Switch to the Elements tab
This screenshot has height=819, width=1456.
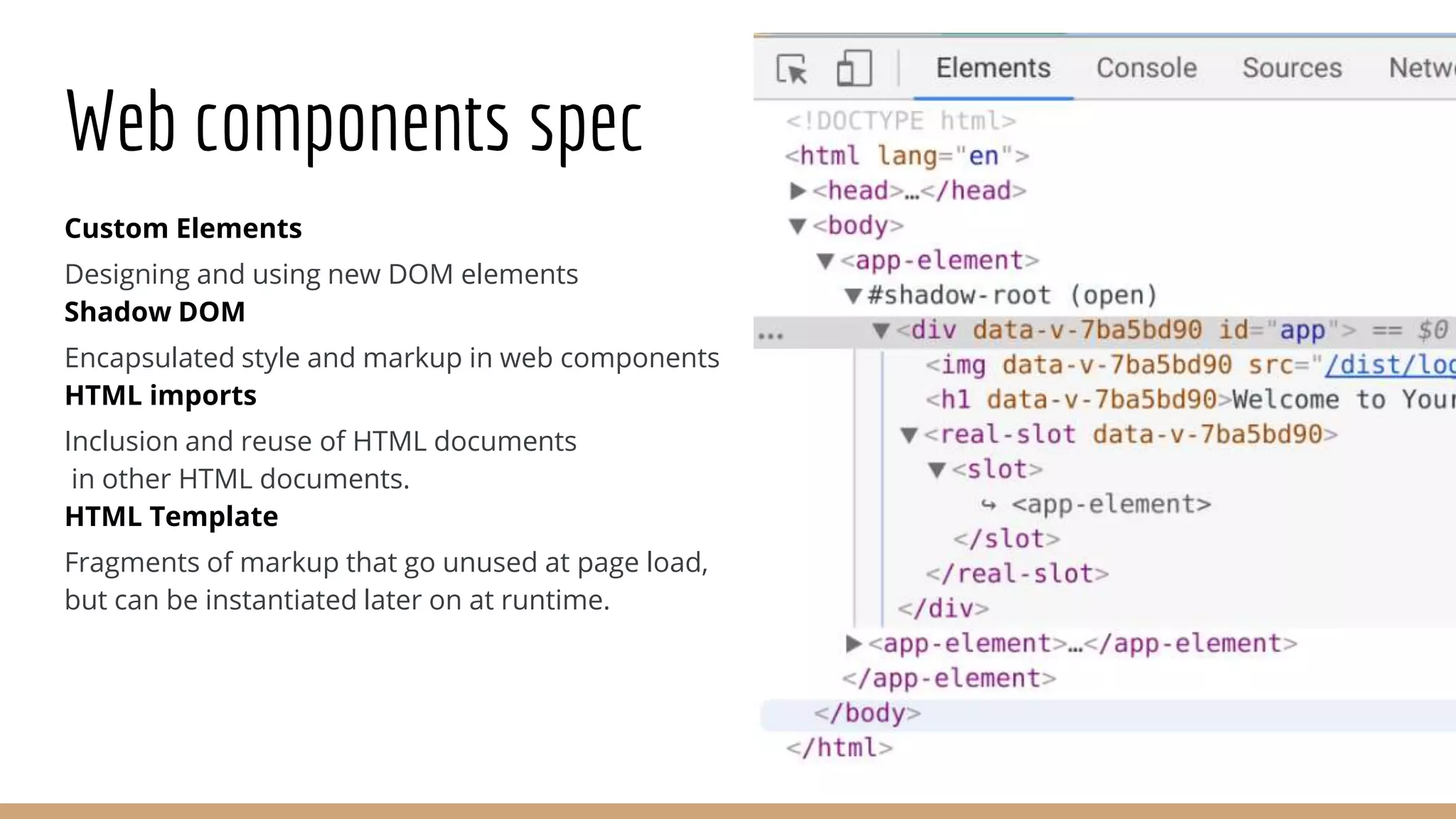tap(993, 68)
